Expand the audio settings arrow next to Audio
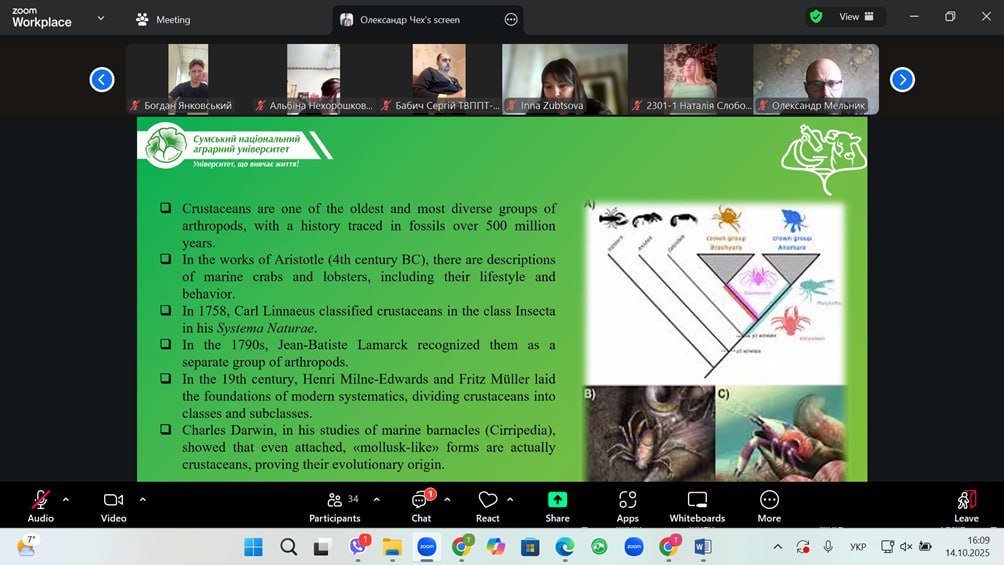Screen dimensions: 1004x565 coord(66,499)
